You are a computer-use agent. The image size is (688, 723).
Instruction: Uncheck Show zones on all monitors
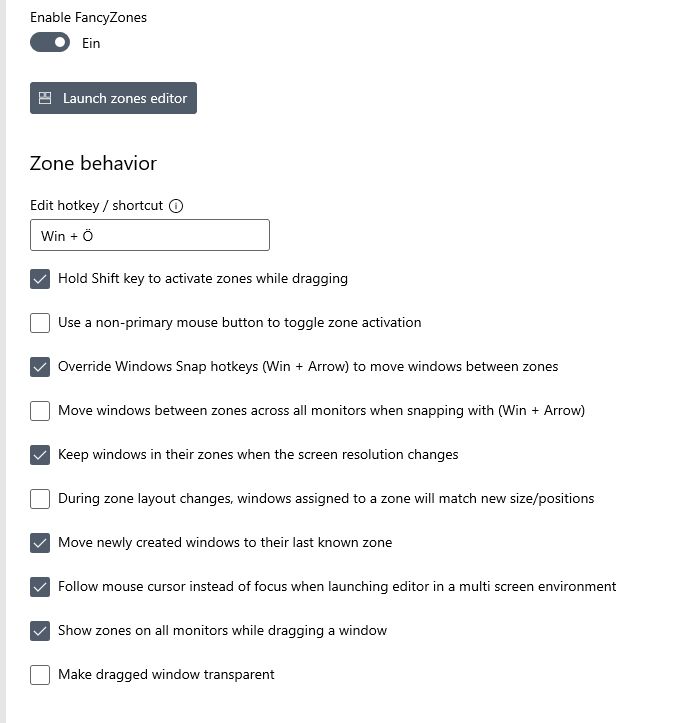(40, 631)
